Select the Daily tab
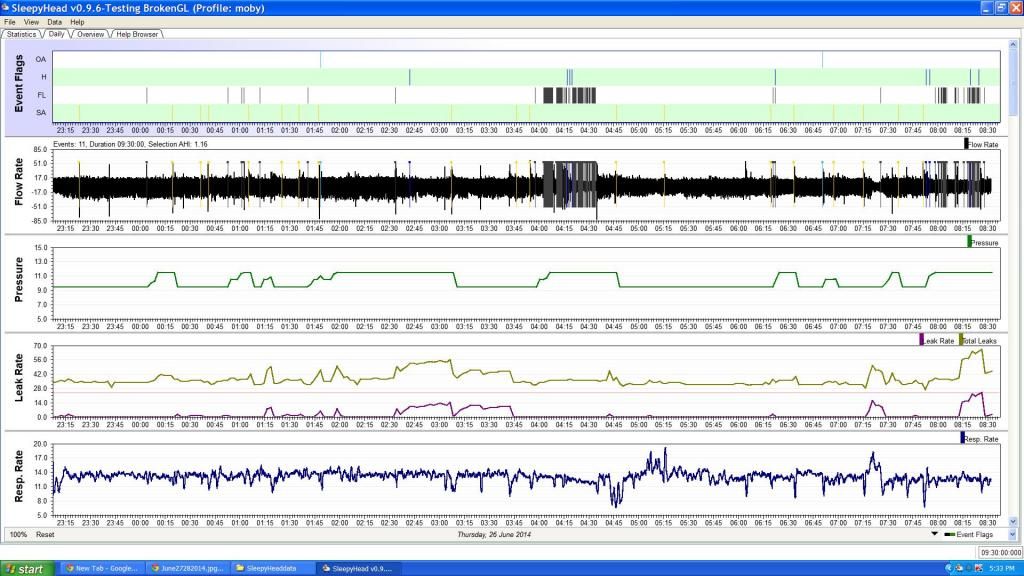1024x576 pixels. click(x=56, y=34)
